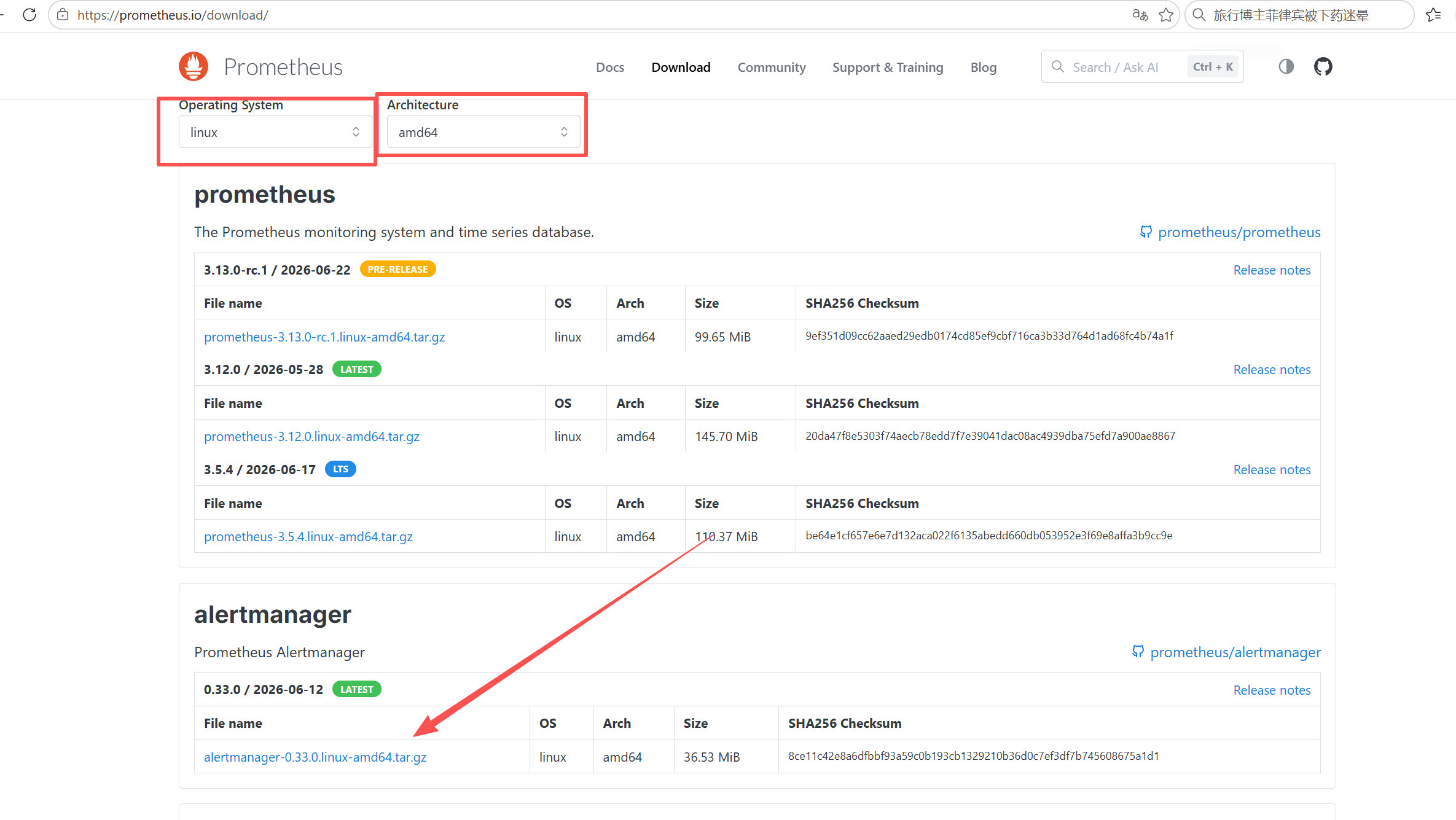The image size is (1456, 820).
Task: Click the site info lock icon
Action: point(63,15)
